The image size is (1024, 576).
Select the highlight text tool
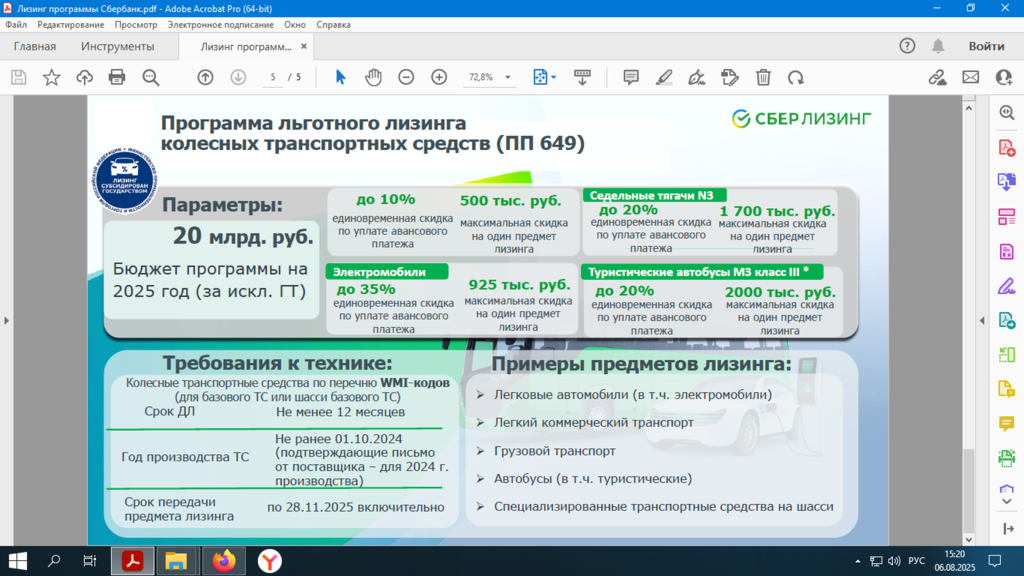pos(664,77)
